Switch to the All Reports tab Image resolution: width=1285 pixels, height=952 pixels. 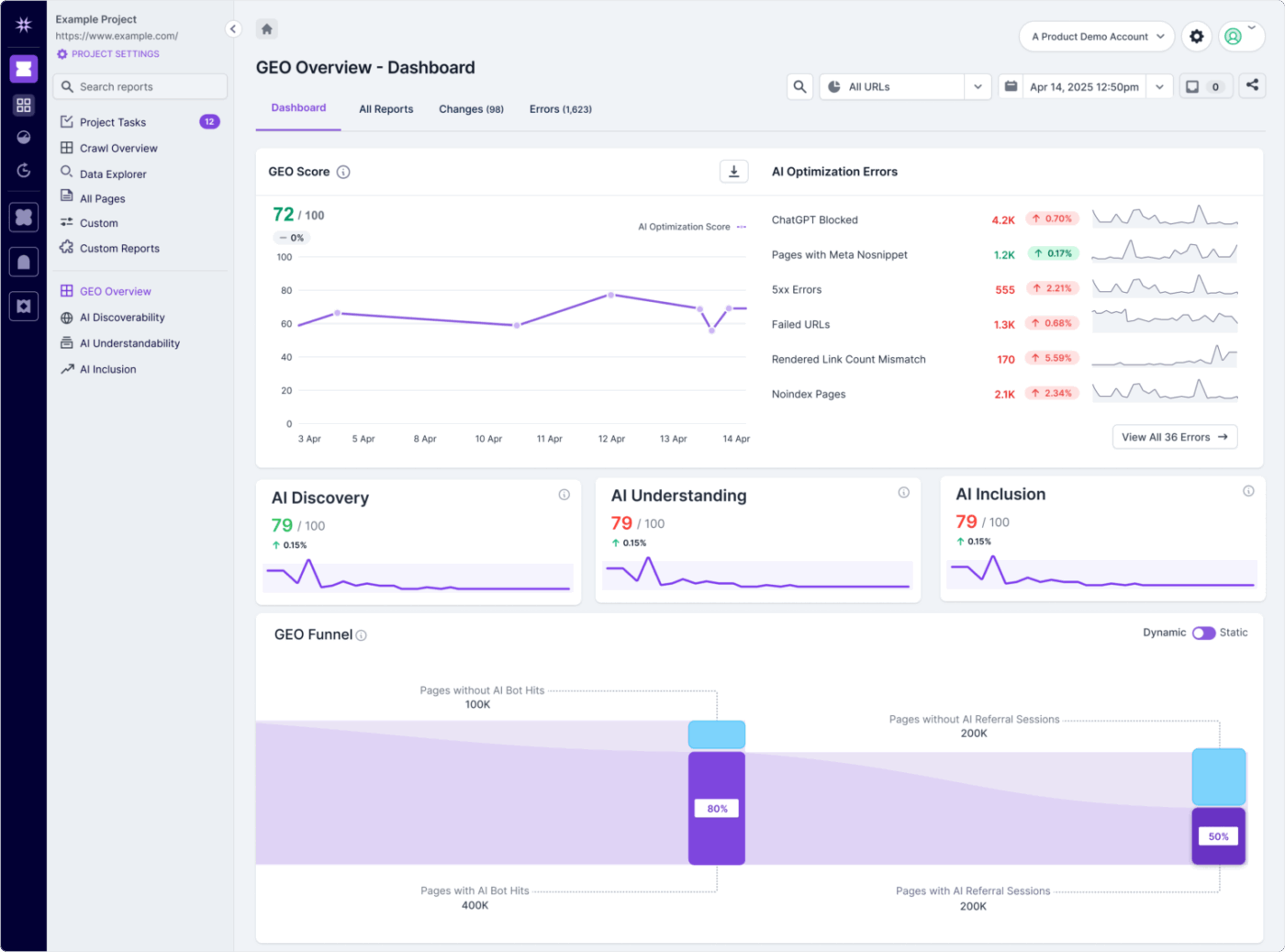point(385,108)
